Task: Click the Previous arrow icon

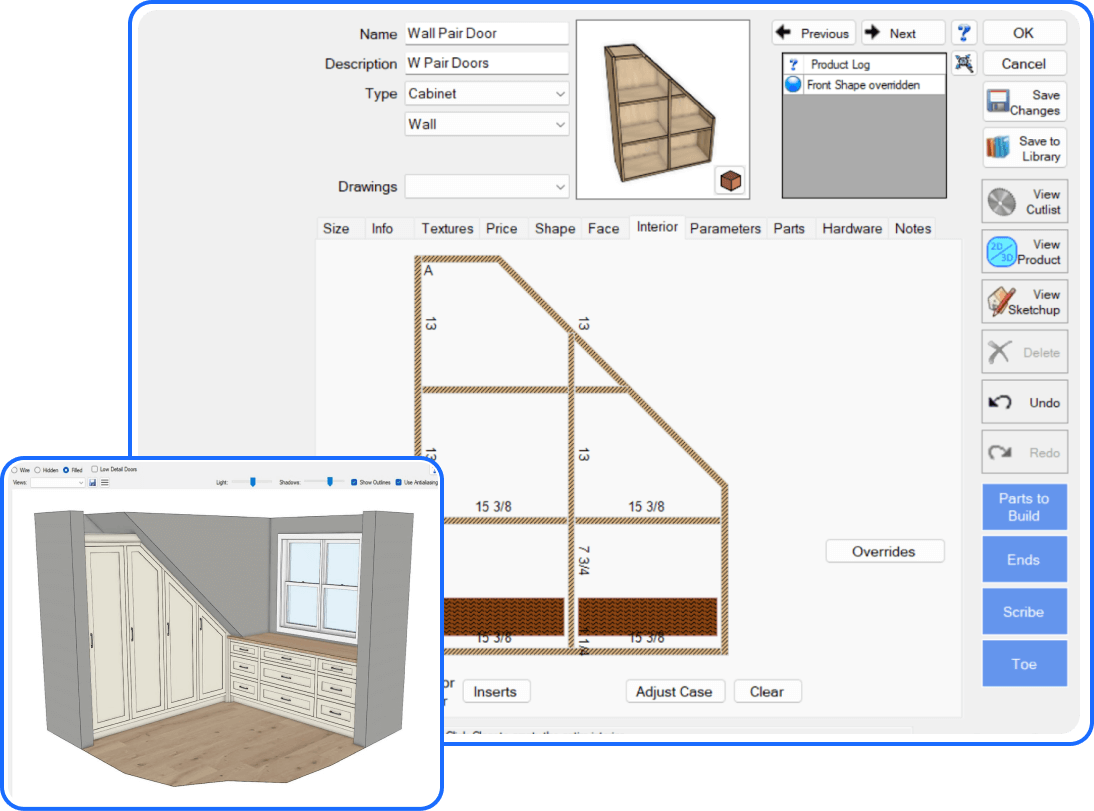Action: pyautogui.click(x=784, y=32)
